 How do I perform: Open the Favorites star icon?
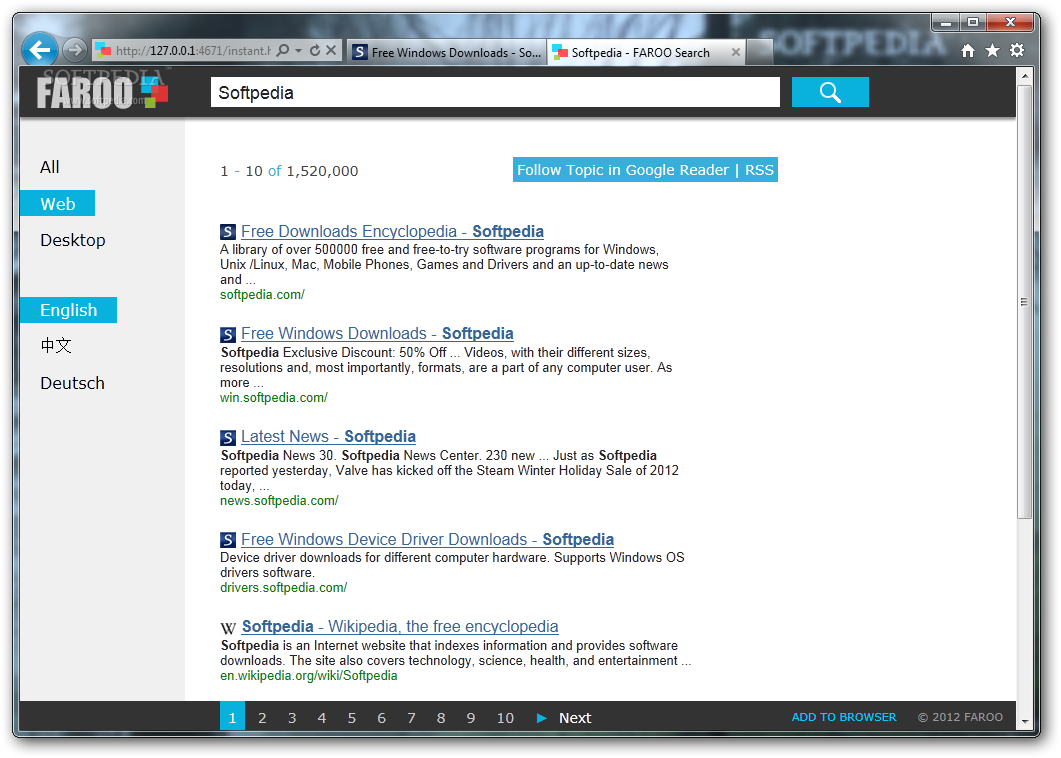pyautogui.click(x=992, y=51)
